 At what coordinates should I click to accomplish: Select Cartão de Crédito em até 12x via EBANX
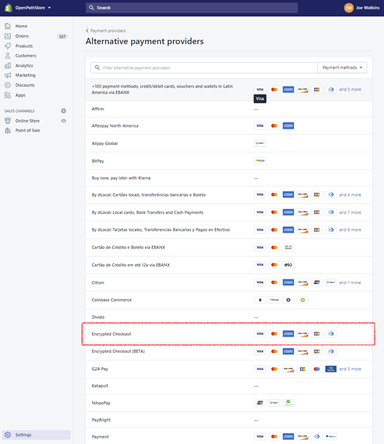(229, 265)
